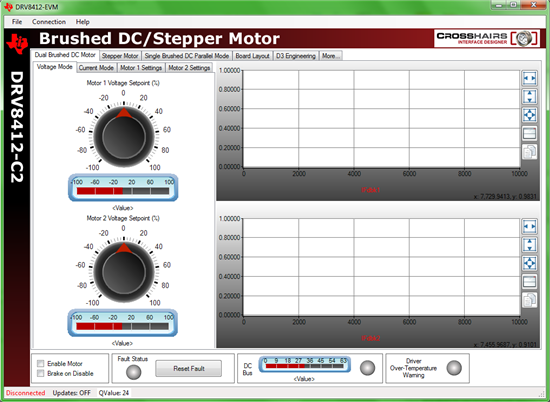Click horizontal zoom icon on IFdbk1 chart
Viewport: 550px width, 402px height.
529,78
